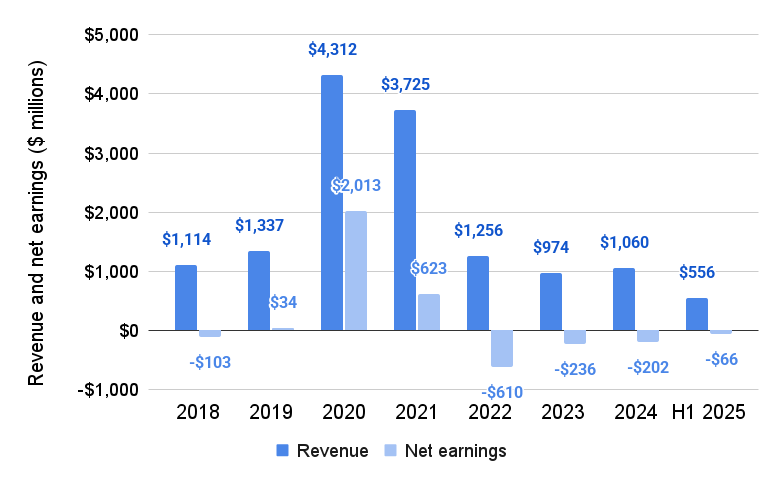Click the 2023 Revenue bar
This screenshot has height=485, width=783.
point(551,301)
